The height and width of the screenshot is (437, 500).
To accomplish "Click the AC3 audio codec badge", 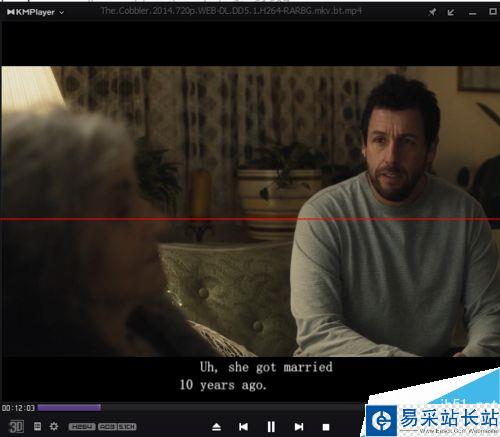I will [x=108, y=427].
